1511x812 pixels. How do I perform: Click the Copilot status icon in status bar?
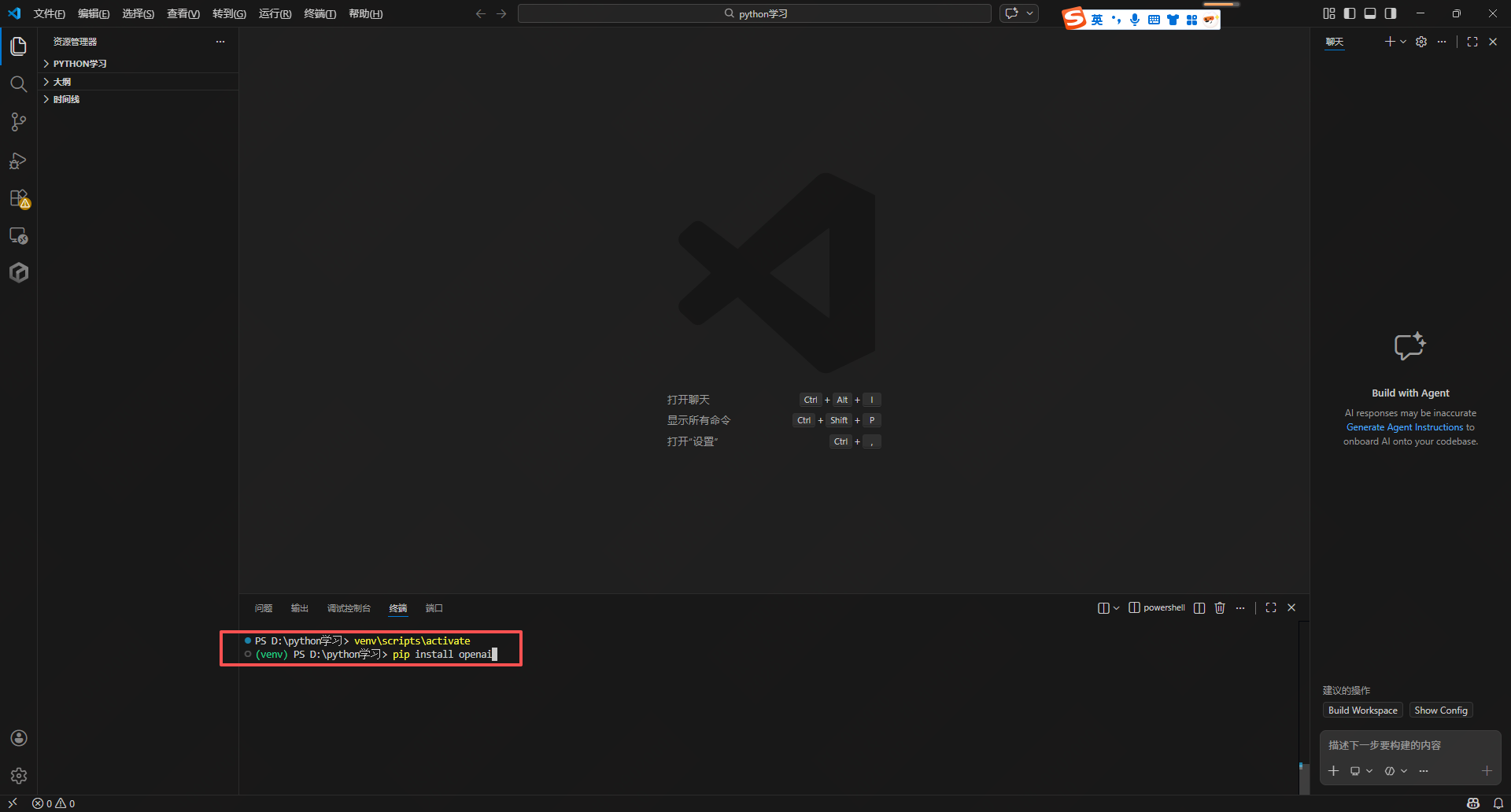[1473, 803]
